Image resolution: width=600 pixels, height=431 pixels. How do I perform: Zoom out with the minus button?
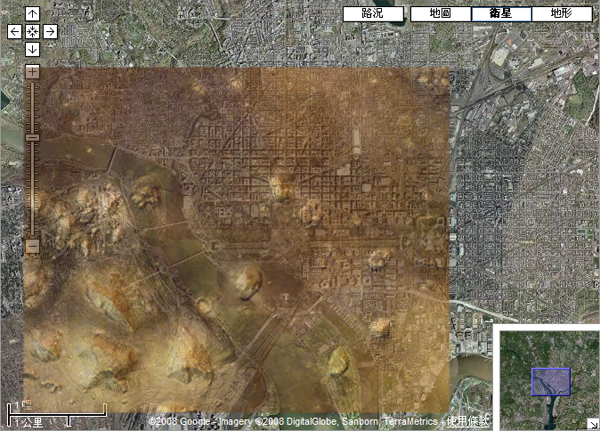[x=32, y=246]
